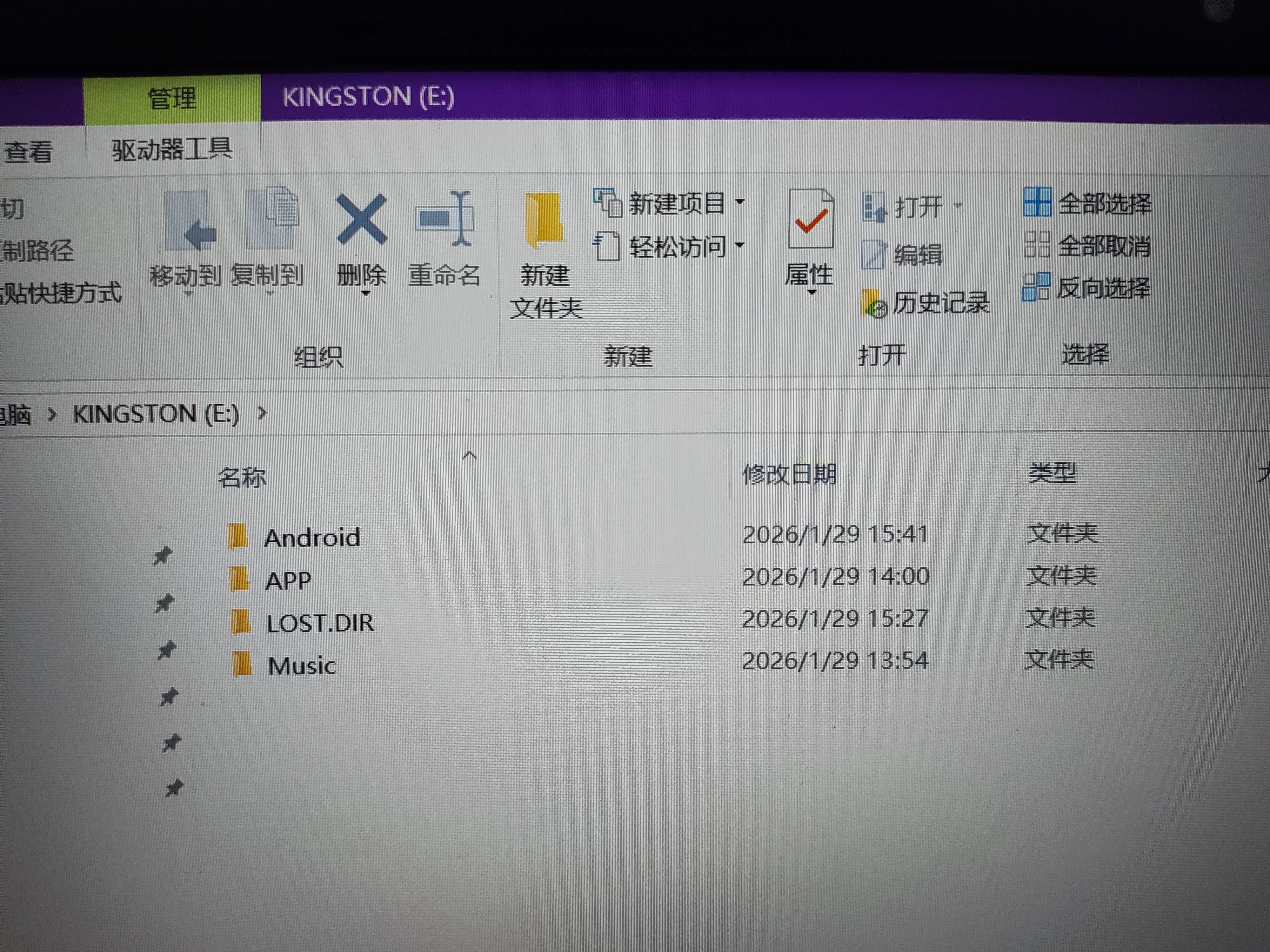Open the Drive Tools (驱动器工具) tab

[x=172, y=150]
